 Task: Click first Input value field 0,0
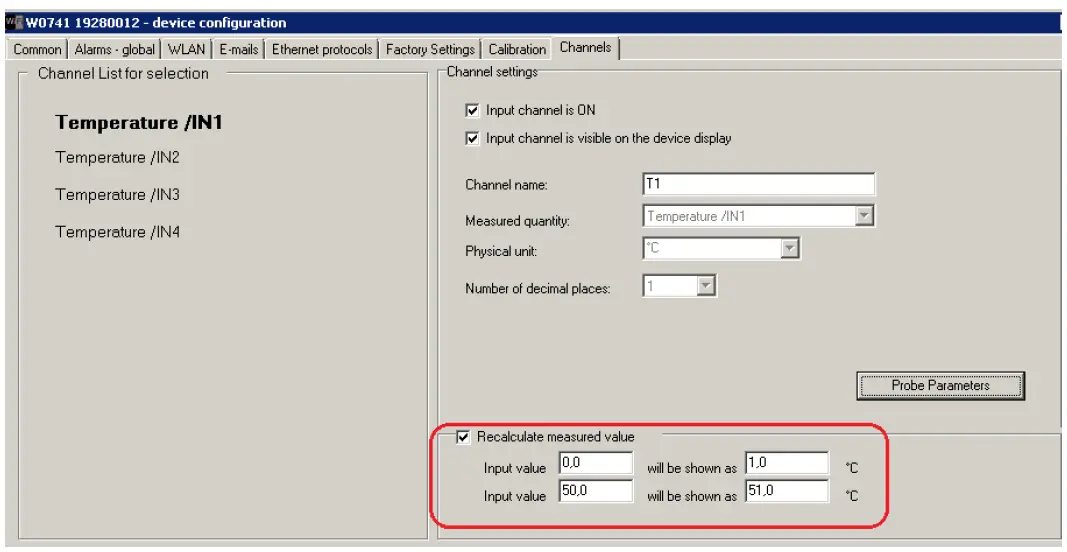[x=596, y=464]
